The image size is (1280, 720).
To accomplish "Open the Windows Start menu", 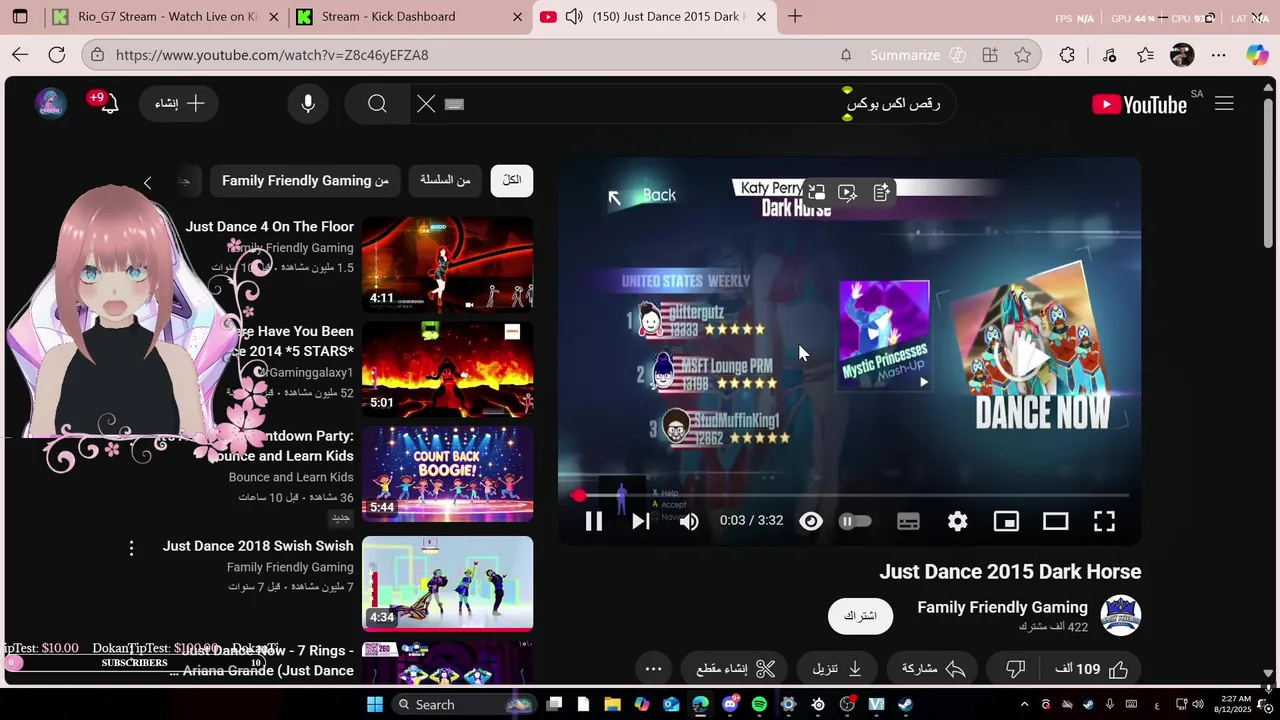I will click(x=375, y=705).
